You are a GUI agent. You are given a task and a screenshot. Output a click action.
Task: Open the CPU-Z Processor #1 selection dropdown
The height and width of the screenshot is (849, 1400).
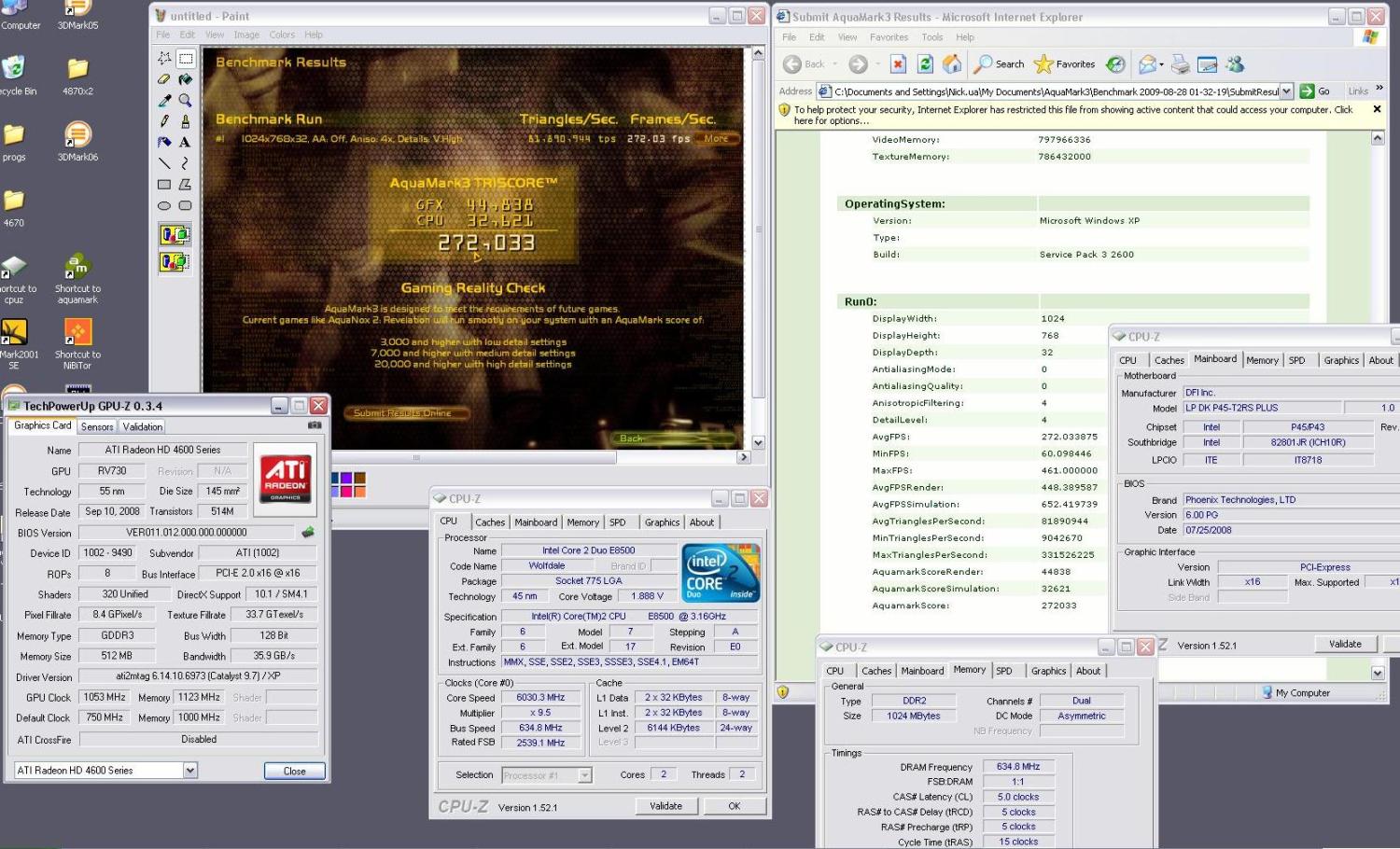pos(585,775)
